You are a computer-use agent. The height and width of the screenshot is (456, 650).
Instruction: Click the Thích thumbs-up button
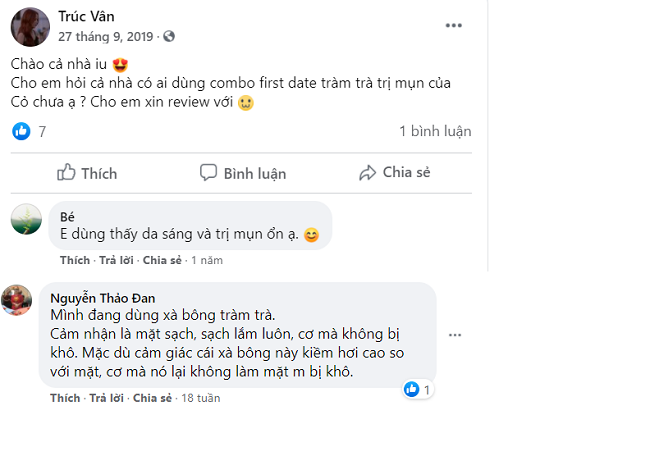click(87, 173)
